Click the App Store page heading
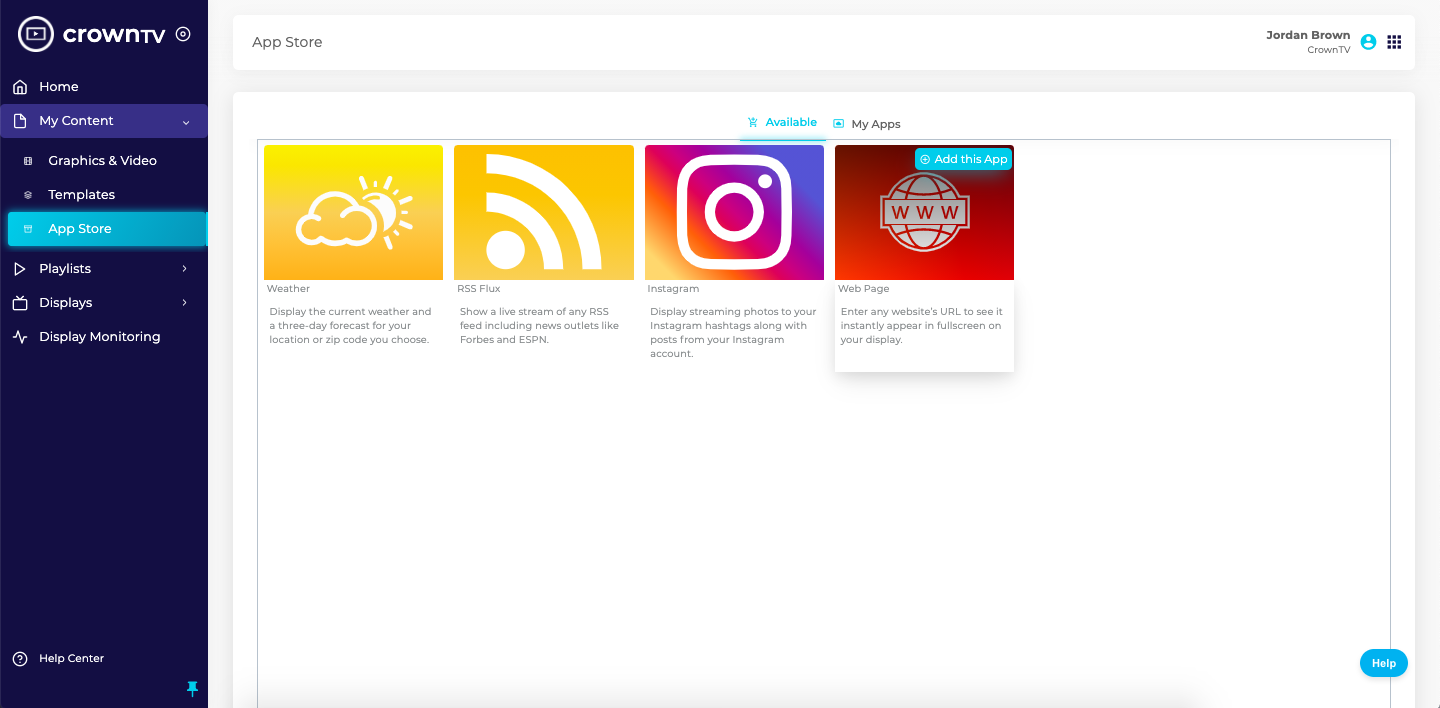 [x=287, y=42]
